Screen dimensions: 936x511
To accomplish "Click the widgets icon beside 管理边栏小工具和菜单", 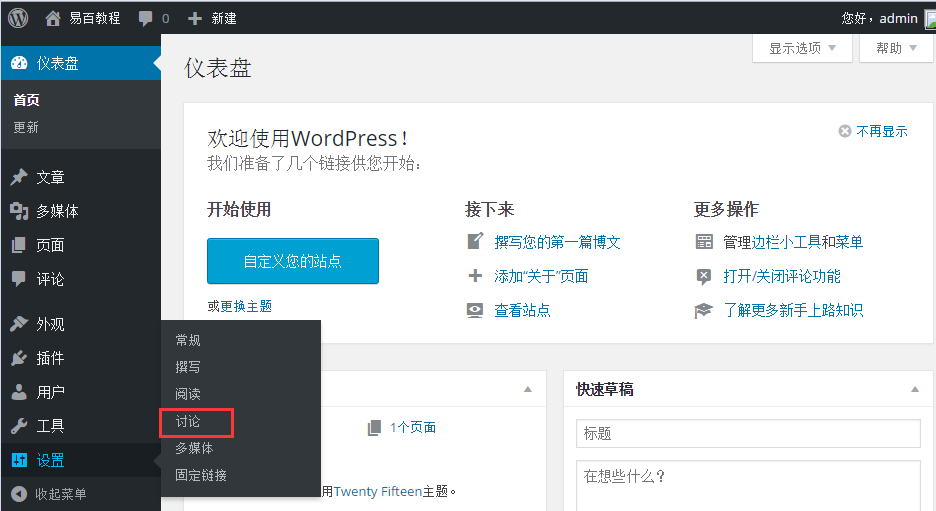I will [x=704, y=241].
